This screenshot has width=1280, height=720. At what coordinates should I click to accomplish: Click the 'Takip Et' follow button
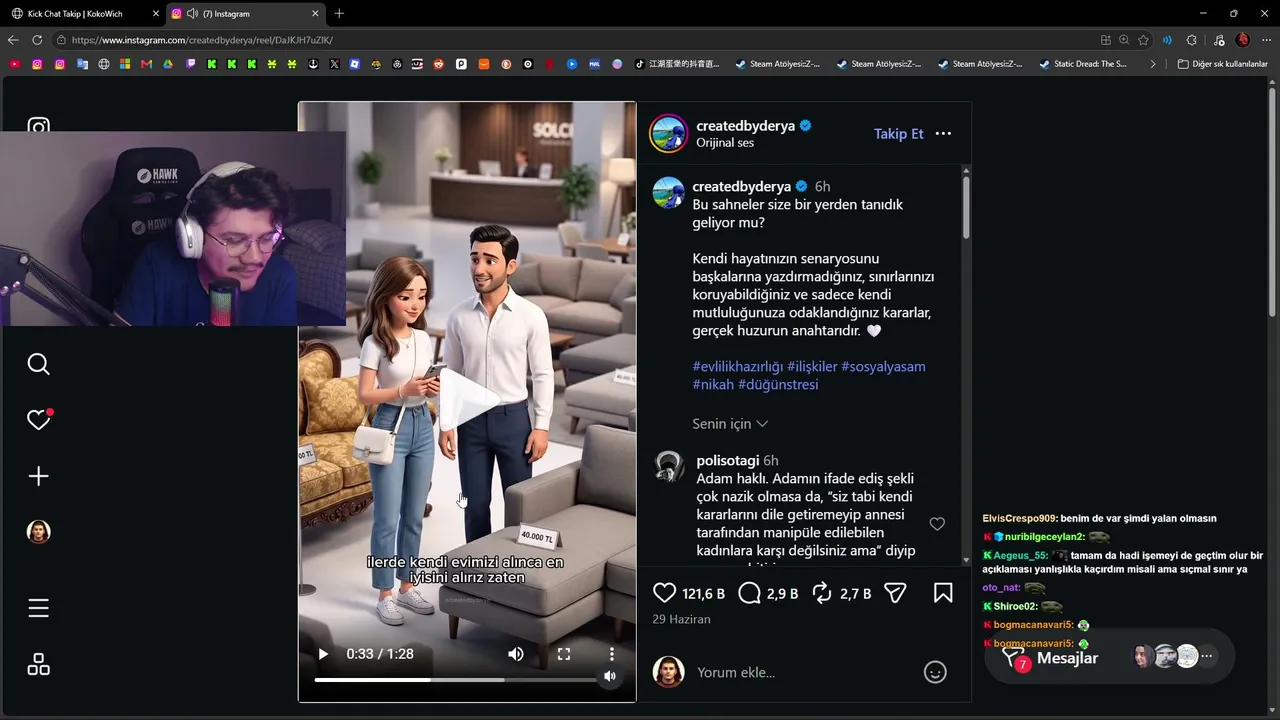(899, 133)
